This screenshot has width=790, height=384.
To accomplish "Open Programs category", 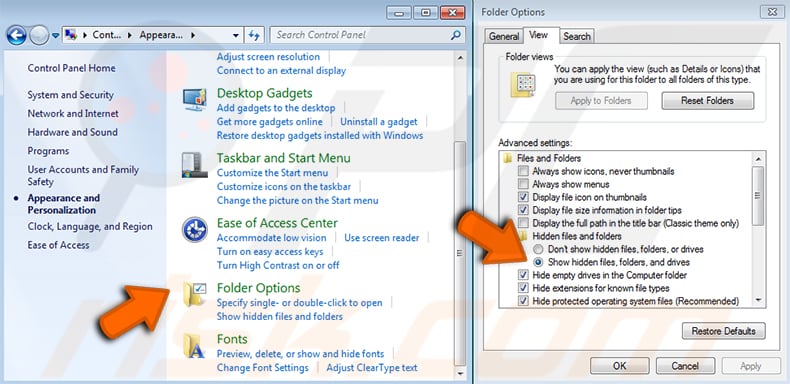I will click(48, 151).
